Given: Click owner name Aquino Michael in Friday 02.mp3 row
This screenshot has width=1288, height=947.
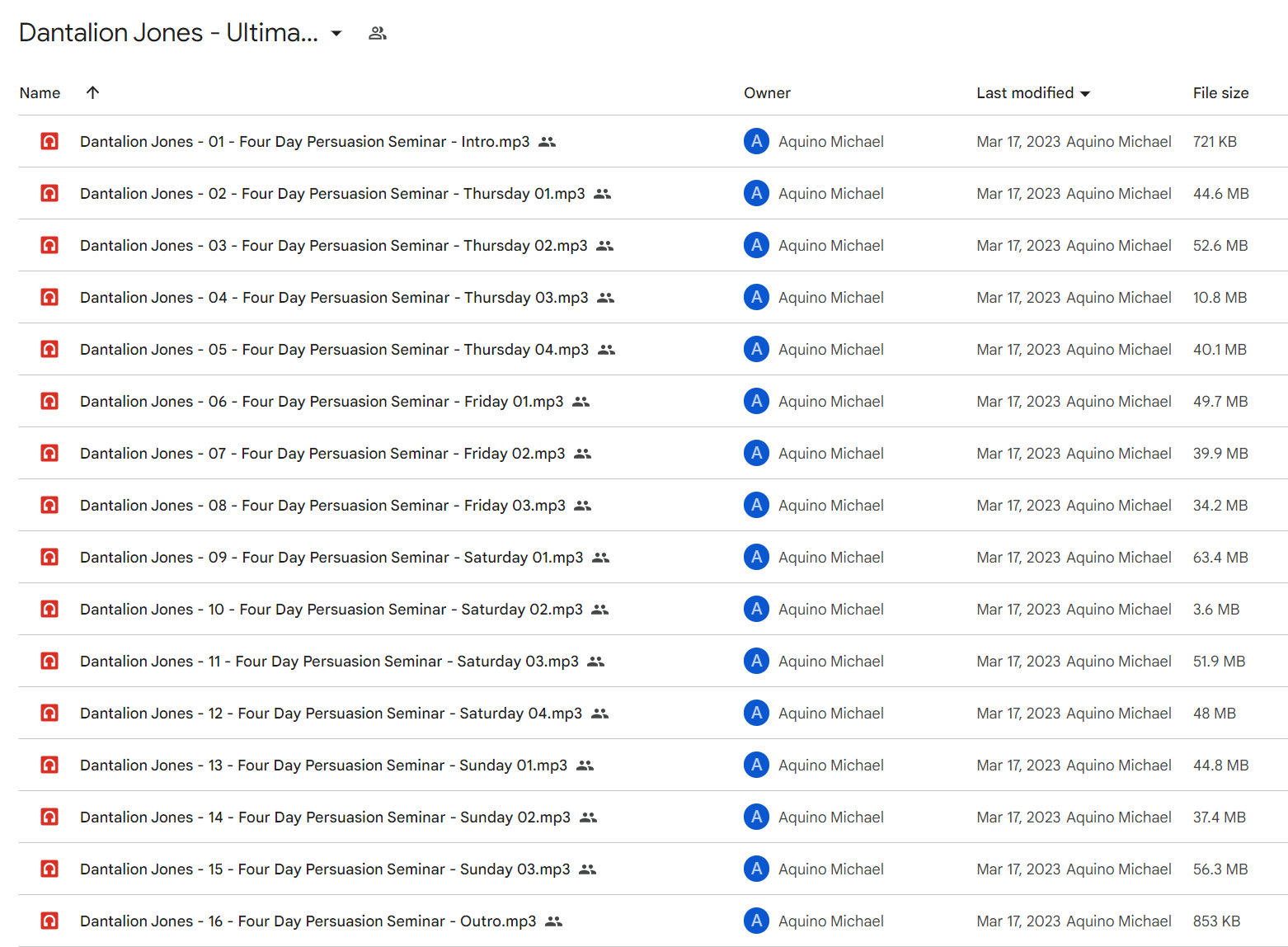Looking at the screenshot, I should tap(831, 454).
